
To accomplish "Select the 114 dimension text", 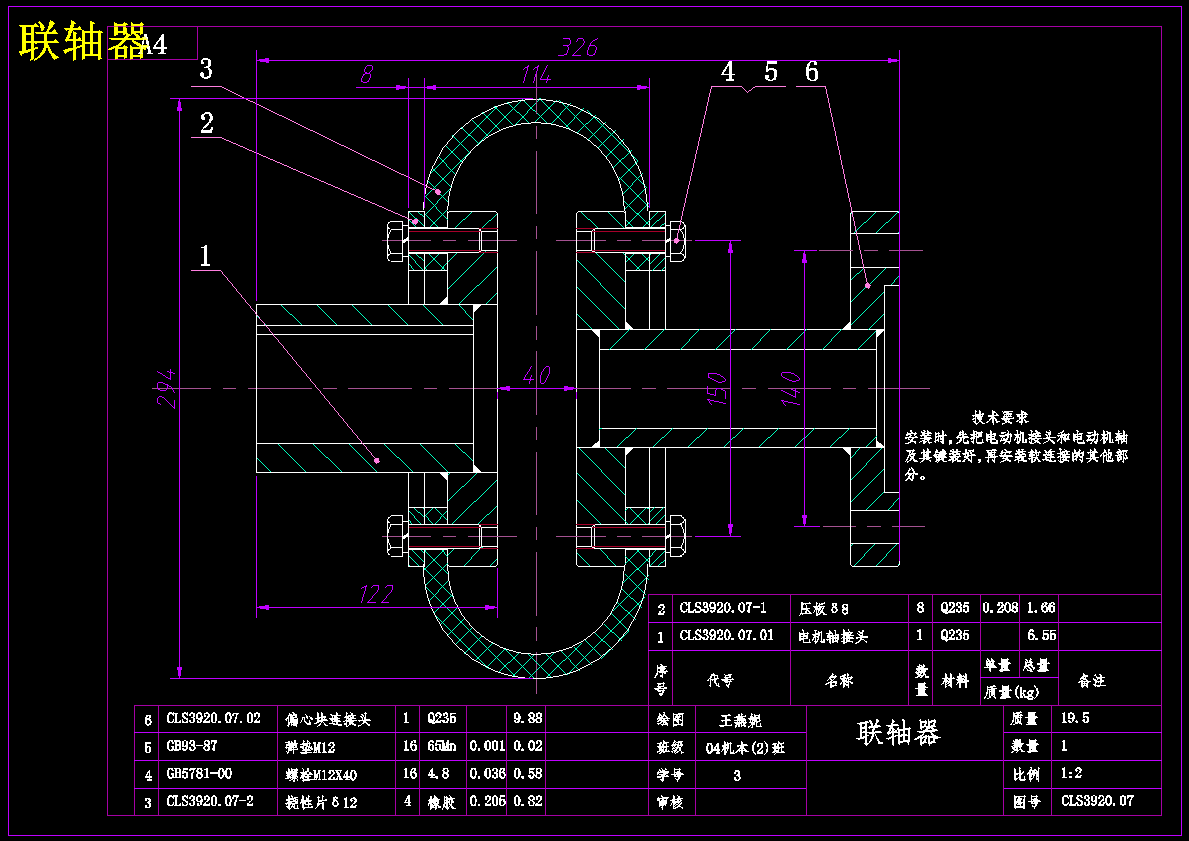I will (535, 75).
